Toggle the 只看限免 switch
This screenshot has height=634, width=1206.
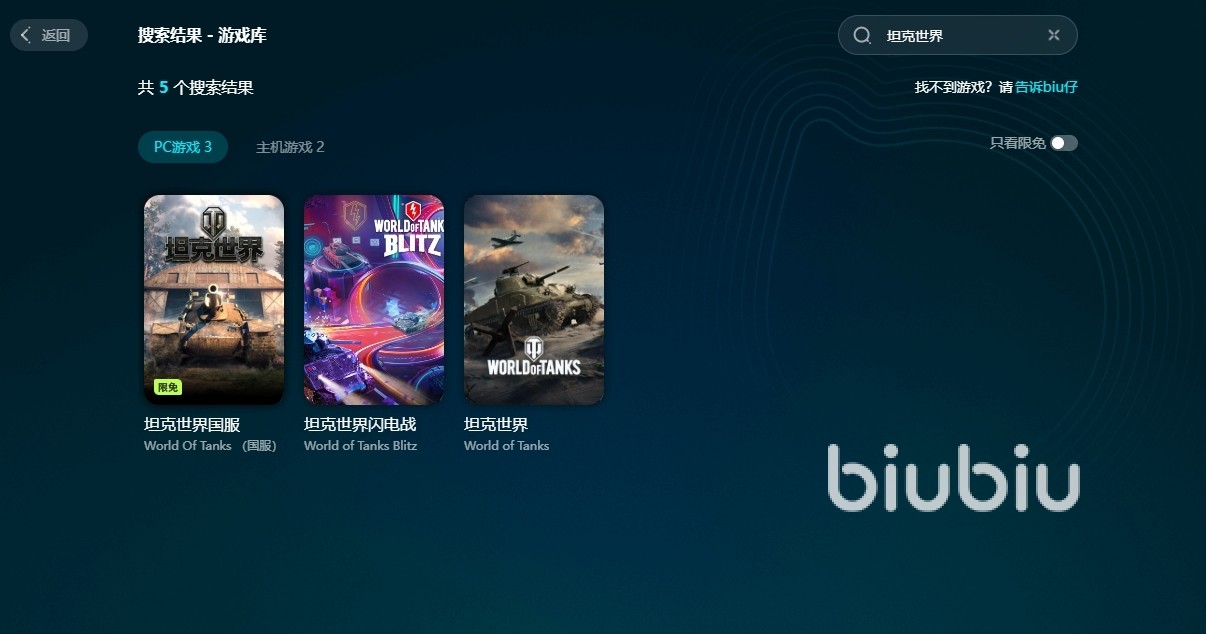pos(1064,143)
